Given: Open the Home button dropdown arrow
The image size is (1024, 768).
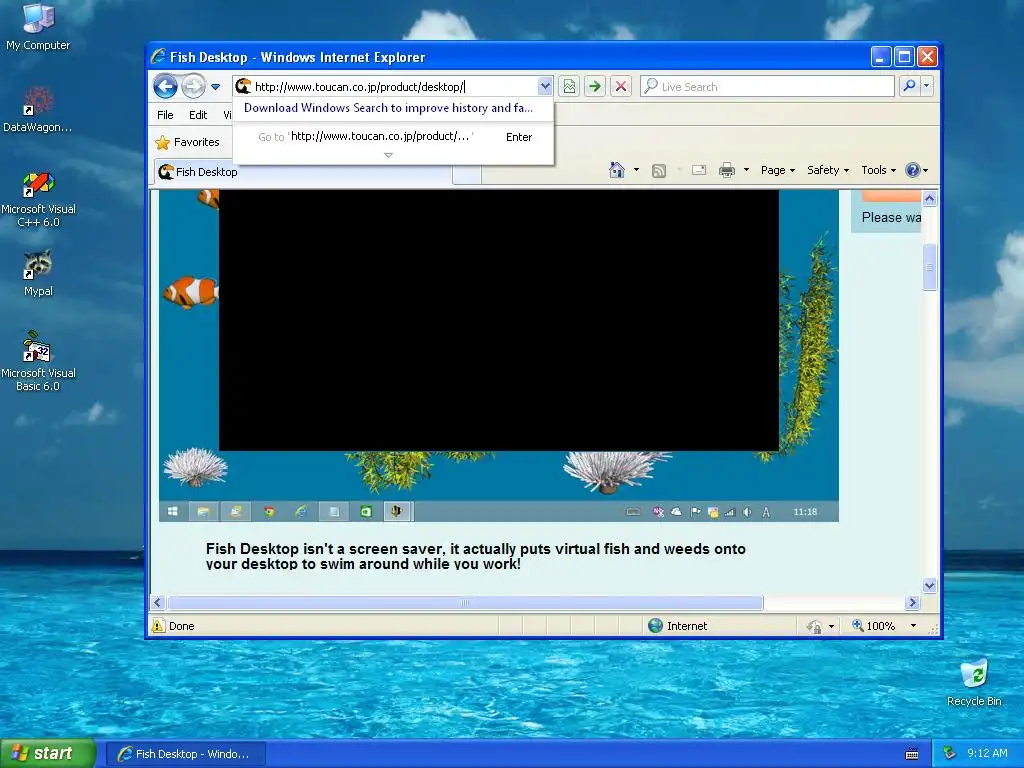Looking at the screenshot, I should coord(636,170).
